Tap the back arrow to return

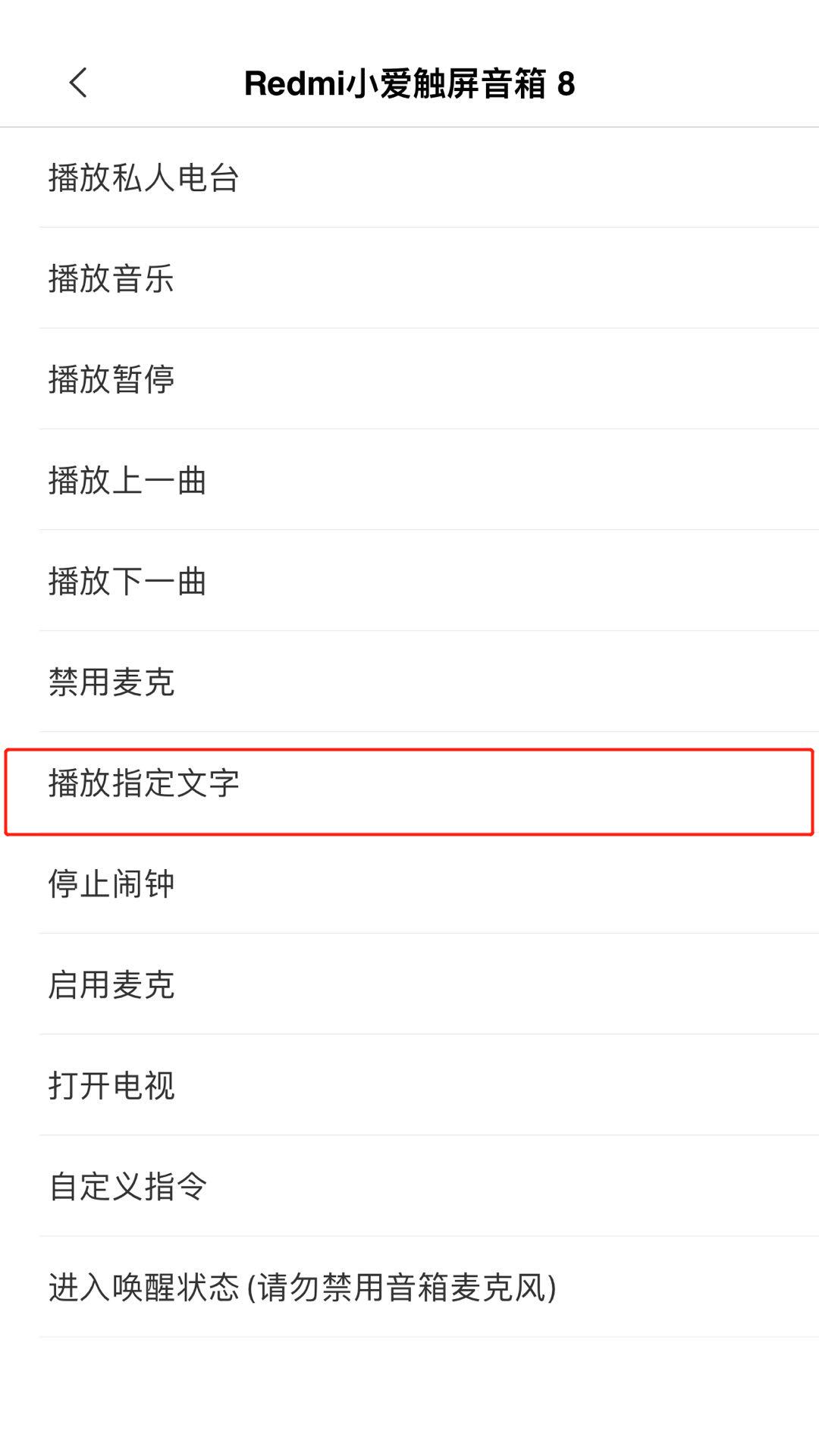tap(78, 82)
